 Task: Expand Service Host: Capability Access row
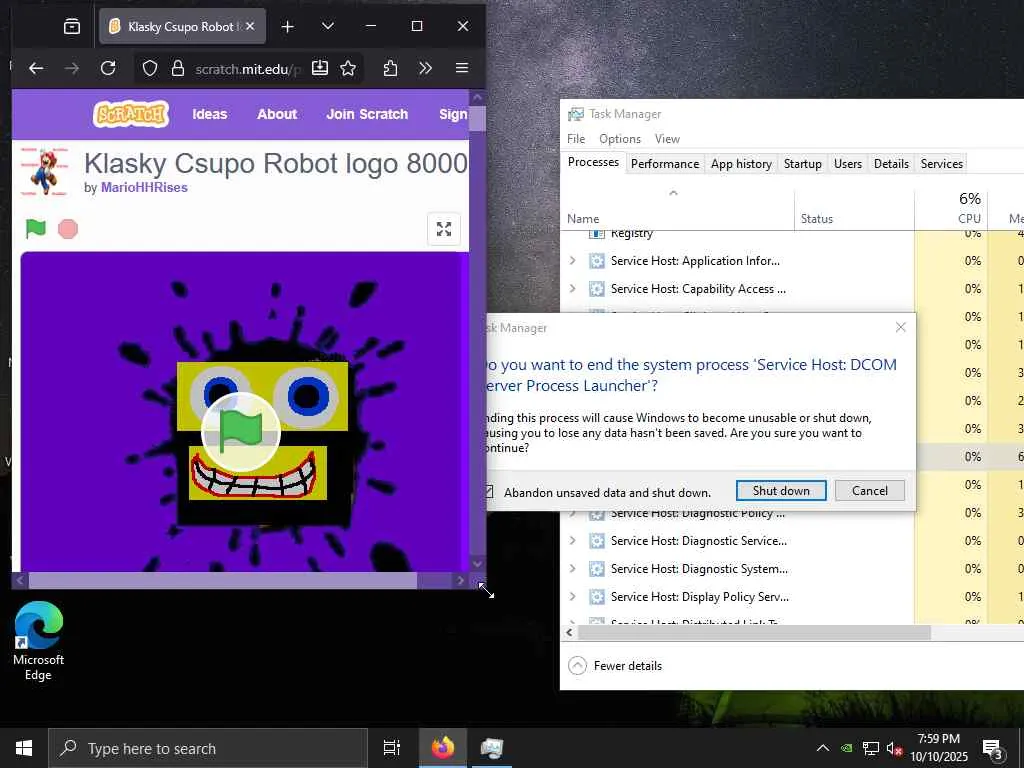[x=573, y=289]
